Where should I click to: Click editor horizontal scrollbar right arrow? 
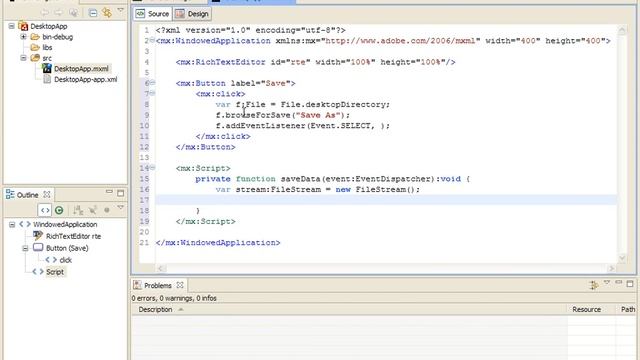click(611, 268)
